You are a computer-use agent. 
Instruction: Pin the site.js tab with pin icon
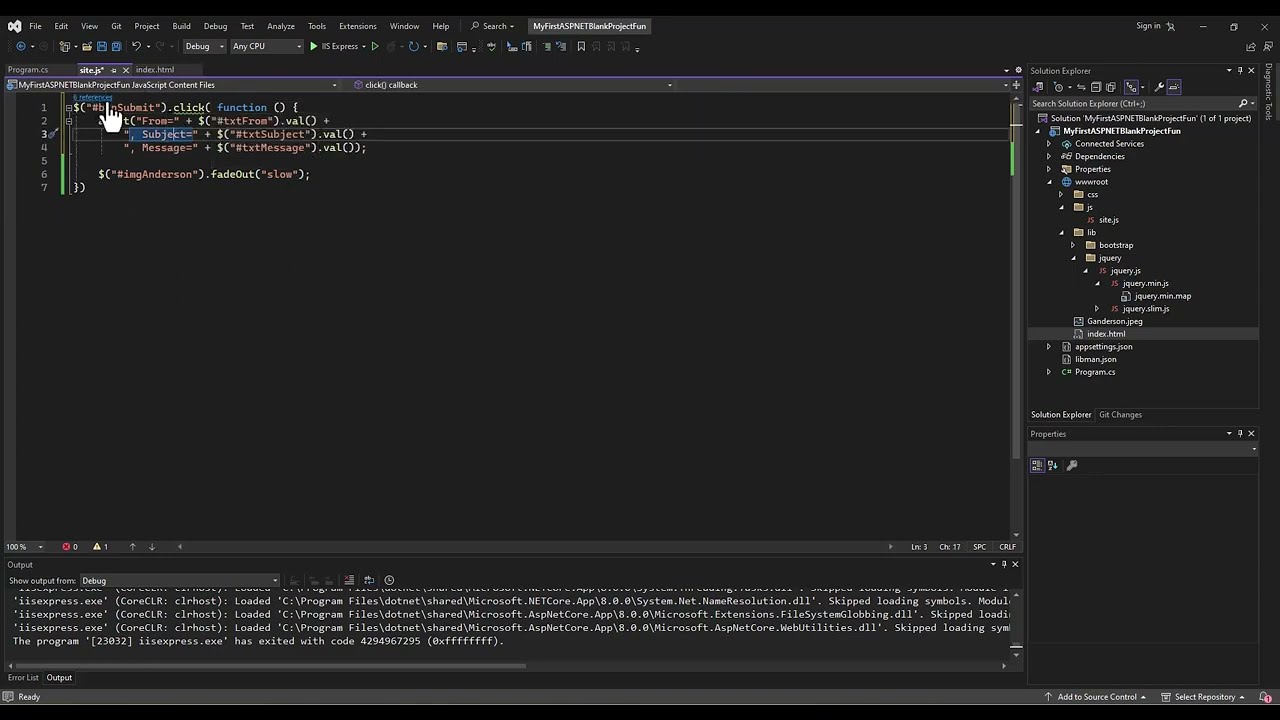[x=113, y=70]
